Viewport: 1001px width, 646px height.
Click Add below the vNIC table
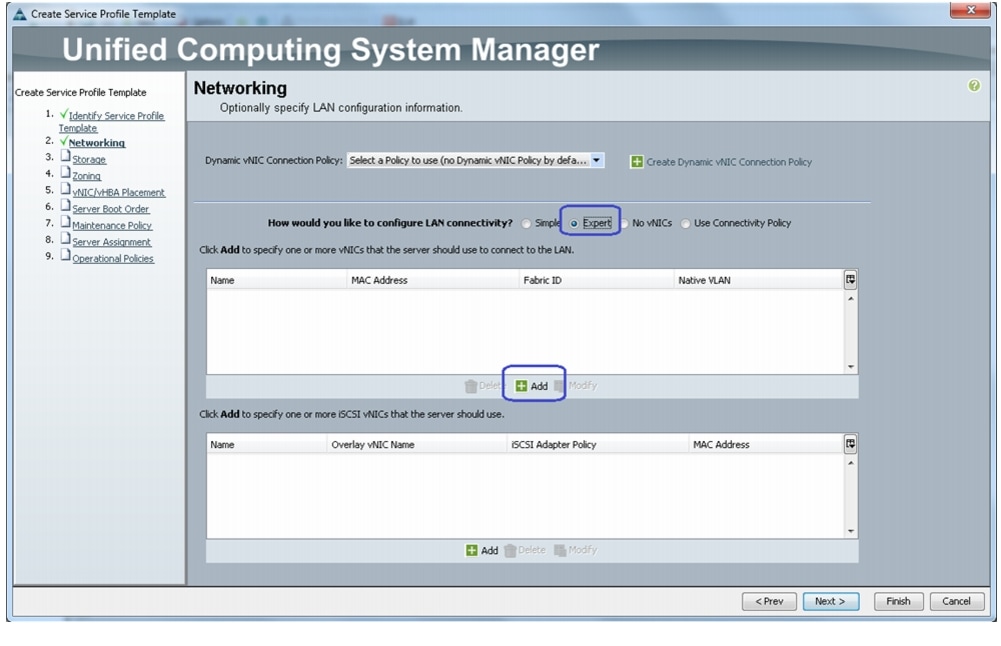point(532,386)
